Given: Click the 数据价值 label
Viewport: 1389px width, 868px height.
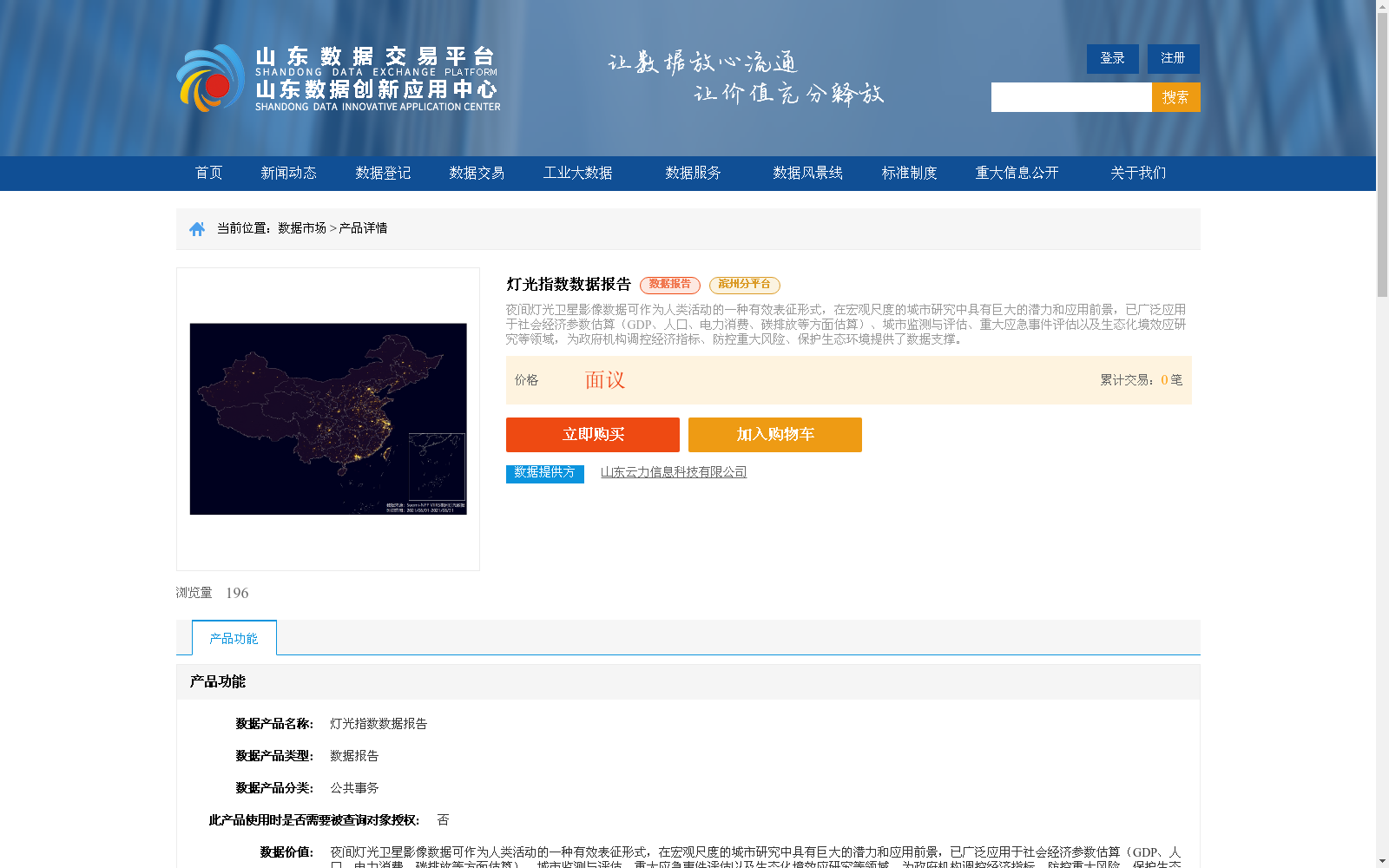Looking at the screenshot, I should click(x=286, y=852).
